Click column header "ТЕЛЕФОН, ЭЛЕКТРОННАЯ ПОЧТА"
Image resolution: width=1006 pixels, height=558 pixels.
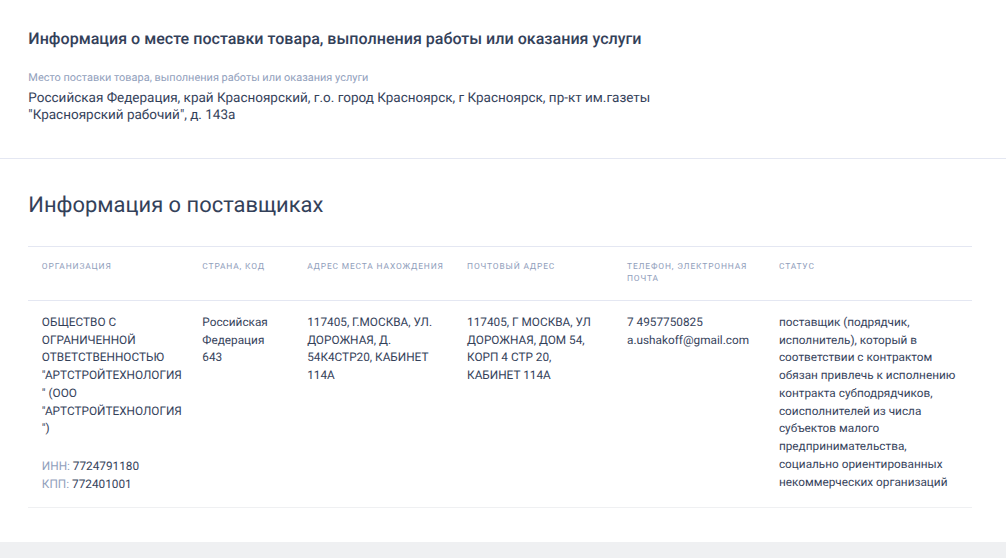click(x=686, y=272)
